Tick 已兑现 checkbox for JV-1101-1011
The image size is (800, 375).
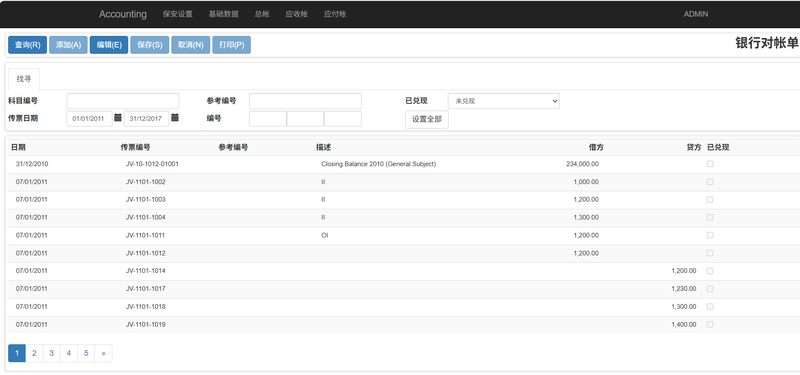point(710,235)
